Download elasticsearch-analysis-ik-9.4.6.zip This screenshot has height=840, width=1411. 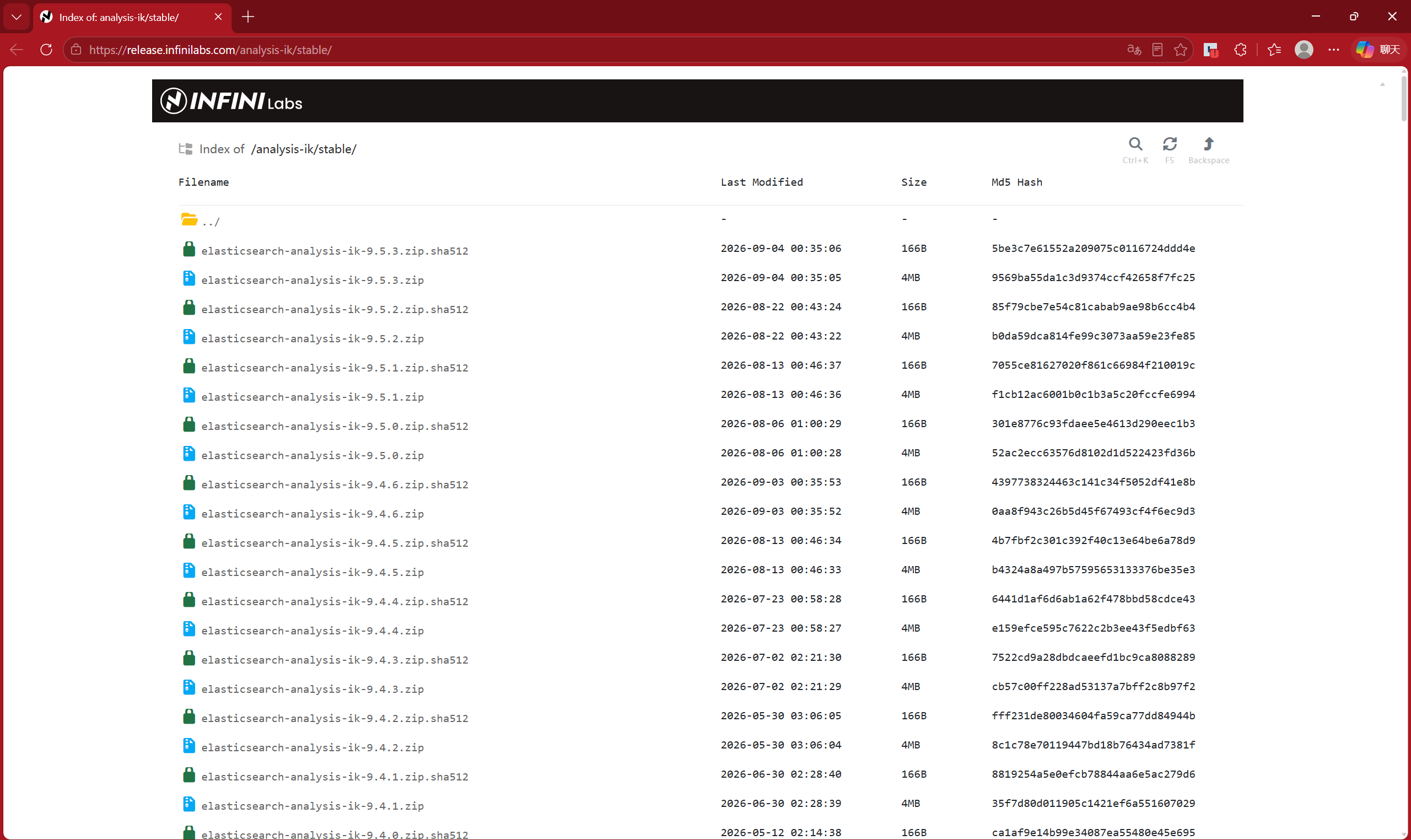point(313,514)
